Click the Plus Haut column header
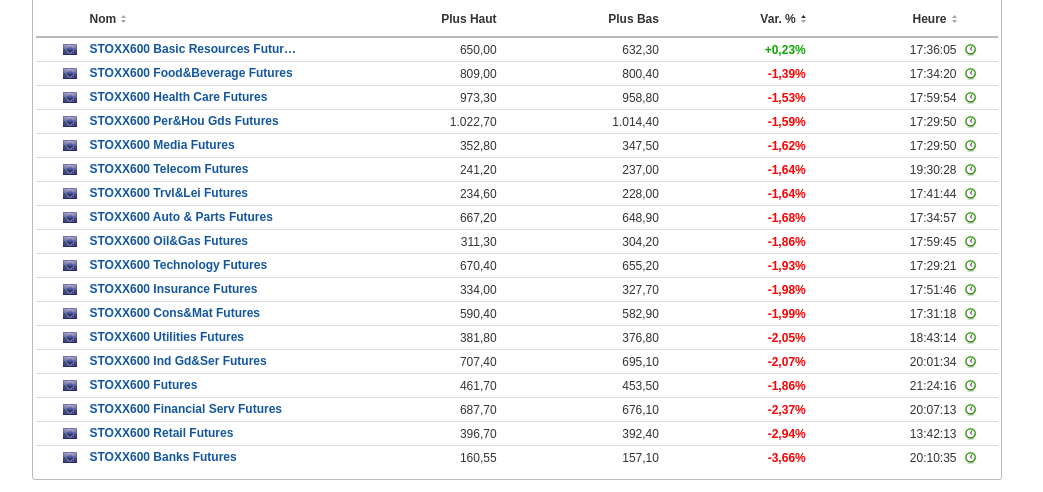Viewport: 1043px width, 492px height. click(468, 19)
